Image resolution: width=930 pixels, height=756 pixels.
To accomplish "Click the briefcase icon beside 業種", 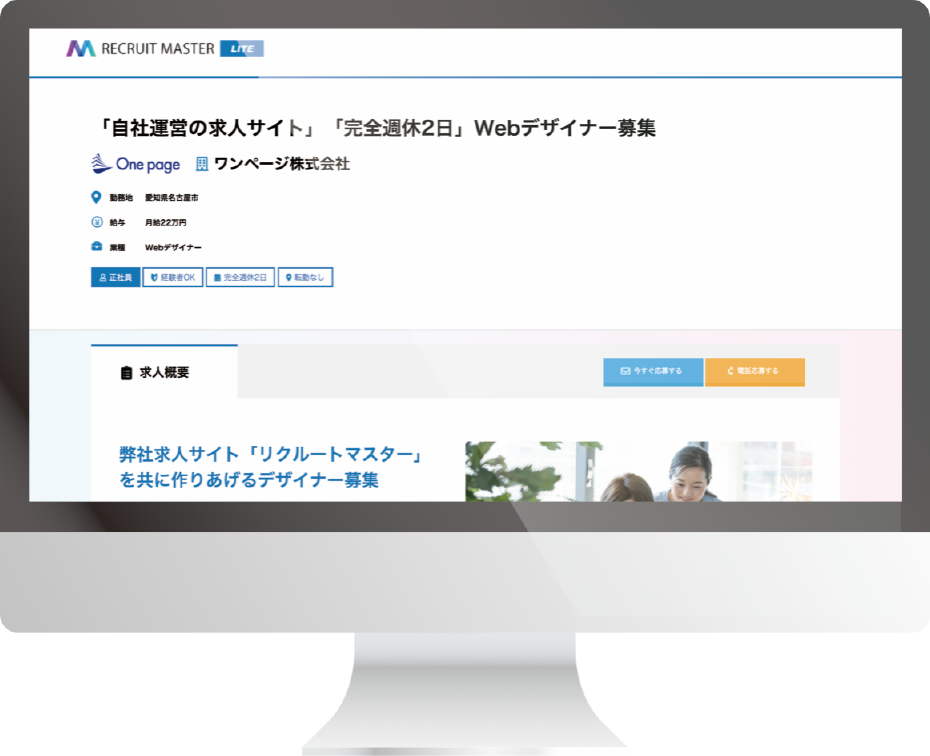I will tap(97, 247).
